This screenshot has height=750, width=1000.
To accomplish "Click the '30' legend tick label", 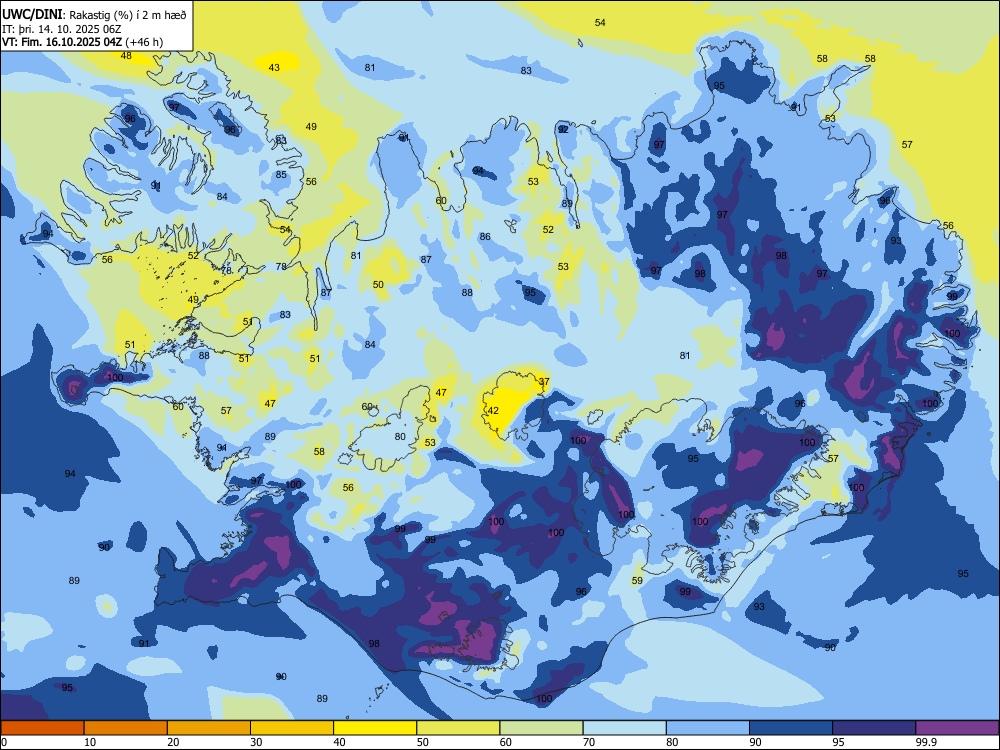I will [x=256, y=742].
